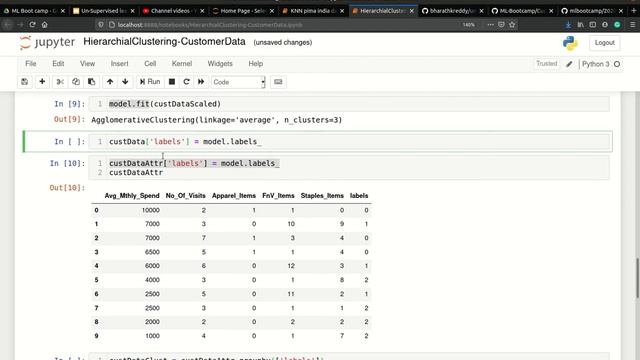Go back with browser back arrow
Screen dimensions: 640x360
pyautogui.click(x=7, y=24)
